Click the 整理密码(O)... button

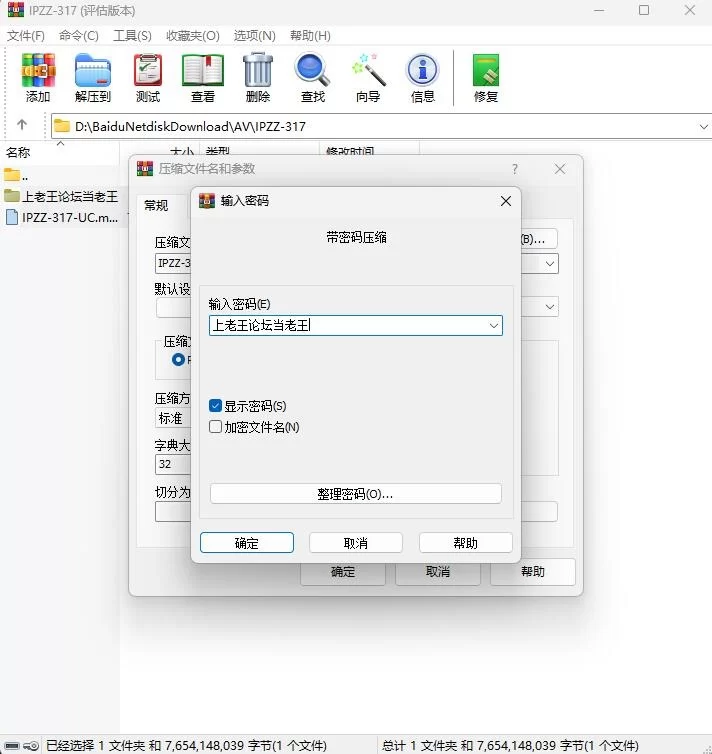pos(355,494)
